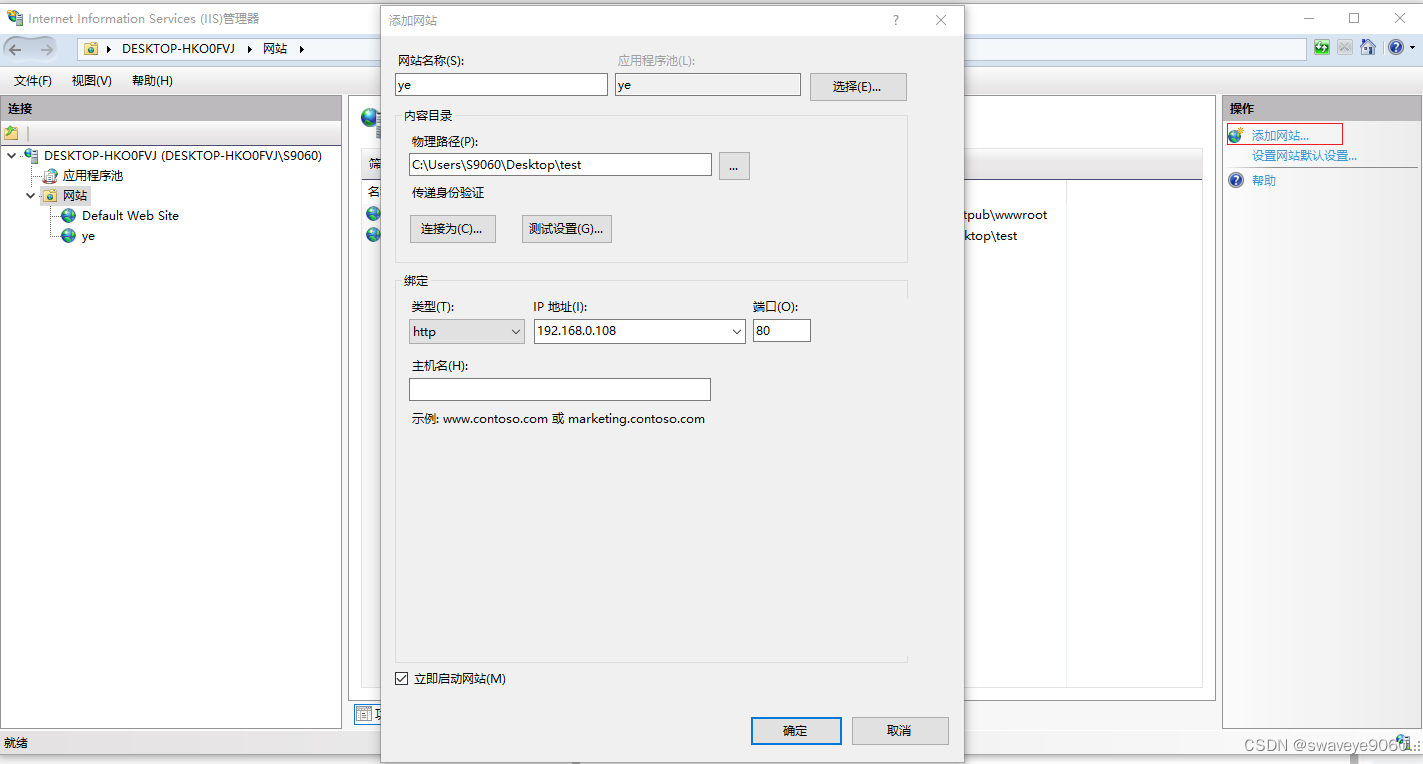This screenshot has width=1423, height=764.
Task: Click the grey Stop icon in the toolbar
Action: (1345, 47)
